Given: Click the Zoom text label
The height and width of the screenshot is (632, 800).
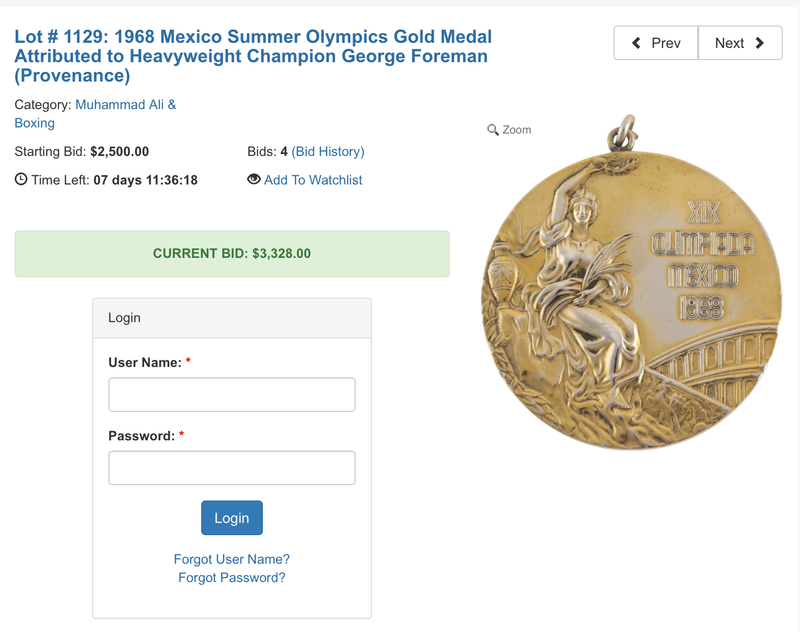Looking at the screenshot, I should pos(517,130).
